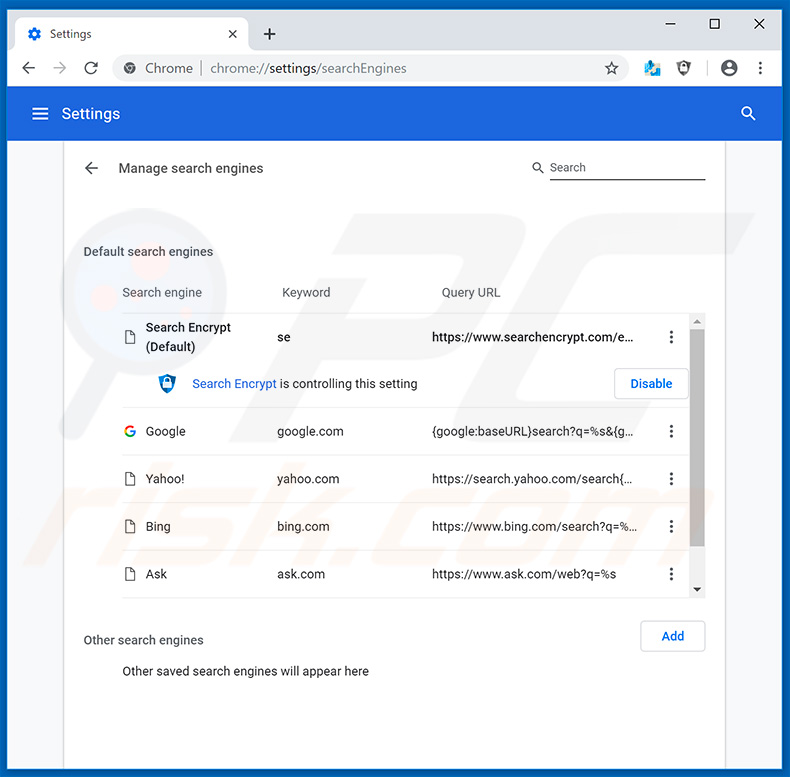The image size is (790, 777).
Task: Focus the Search engines search field
Action: 627,168
